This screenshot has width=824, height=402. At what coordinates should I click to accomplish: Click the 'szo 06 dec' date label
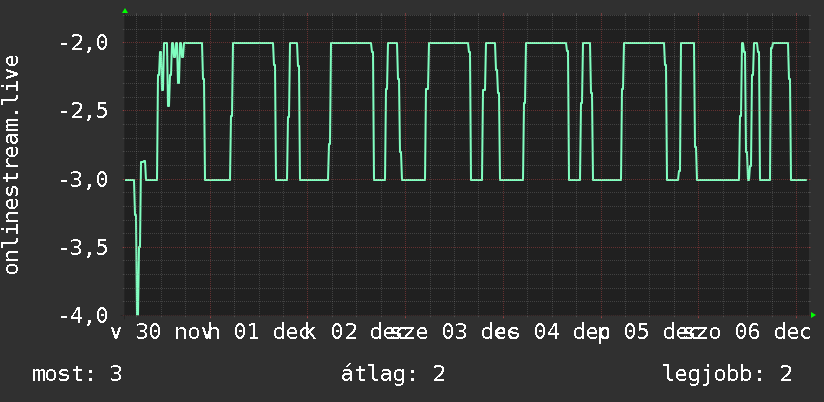pyautogui.click(x=748, y=332)
